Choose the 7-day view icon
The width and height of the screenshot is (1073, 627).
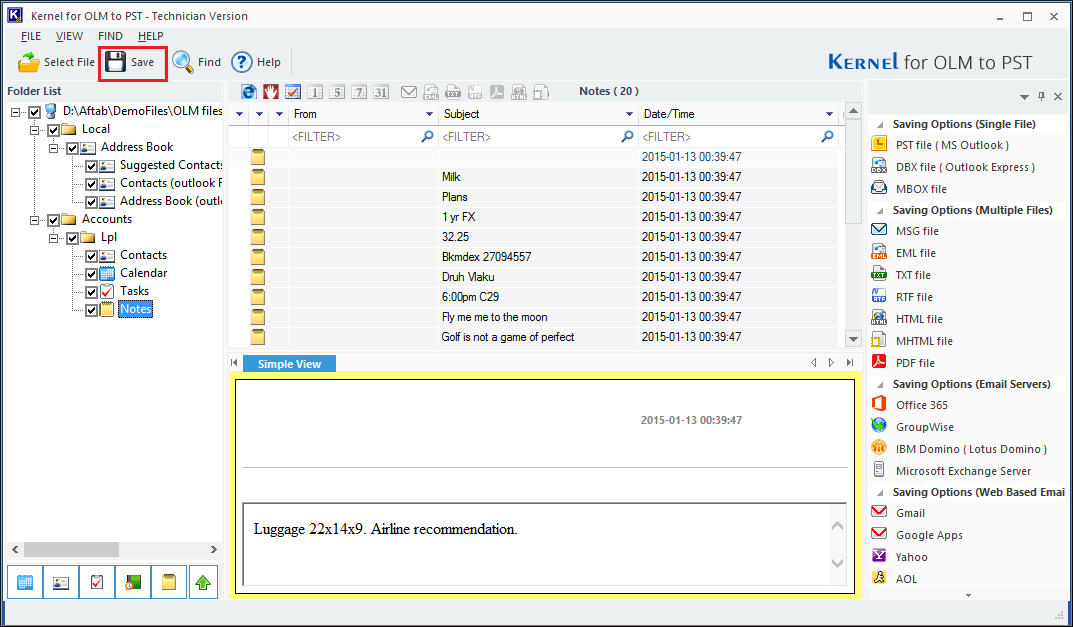[359, 92]
